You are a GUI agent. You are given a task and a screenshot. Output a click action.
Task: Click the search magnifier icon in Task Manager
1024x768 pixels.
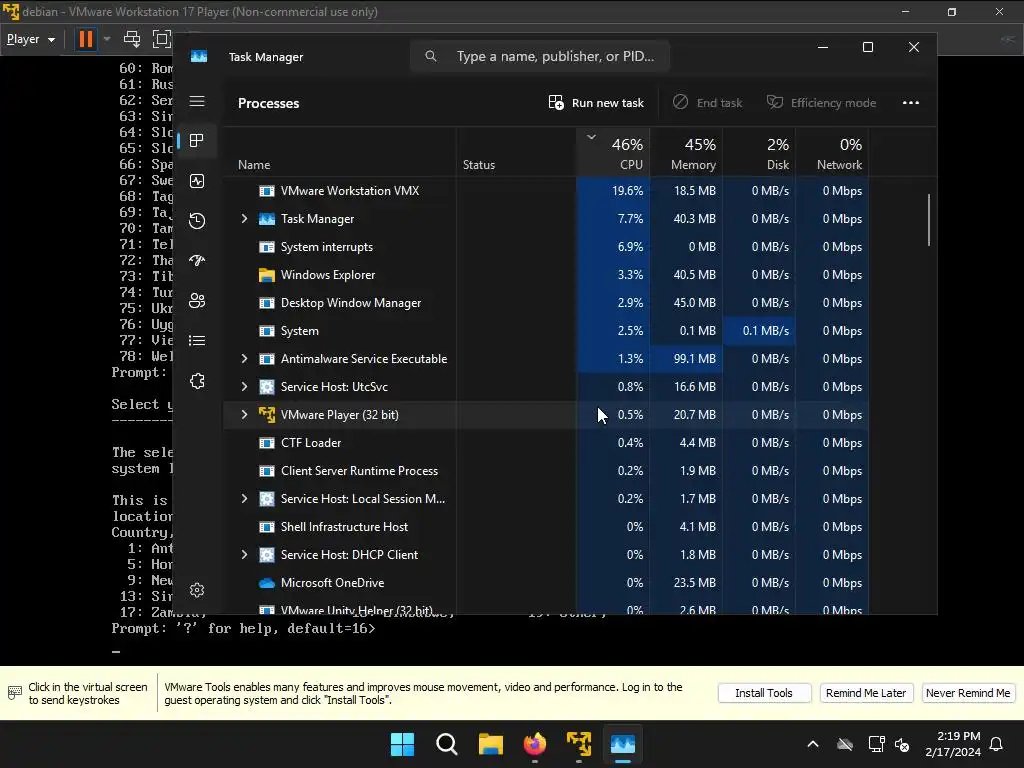coord(431,56)
